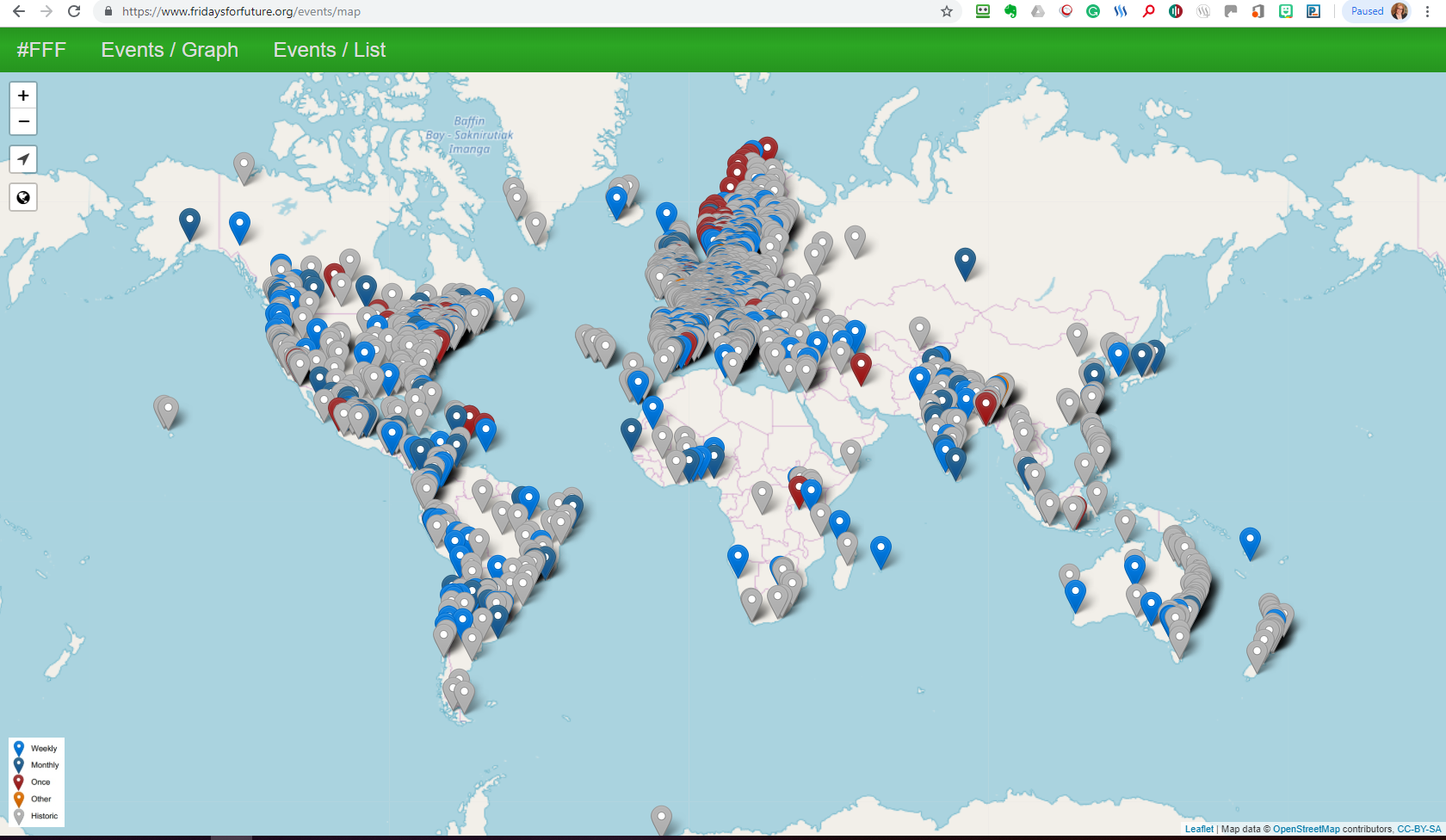Click the Historic legend label
The height and width of the screenshot is (840, 1446).
(45, 816)
